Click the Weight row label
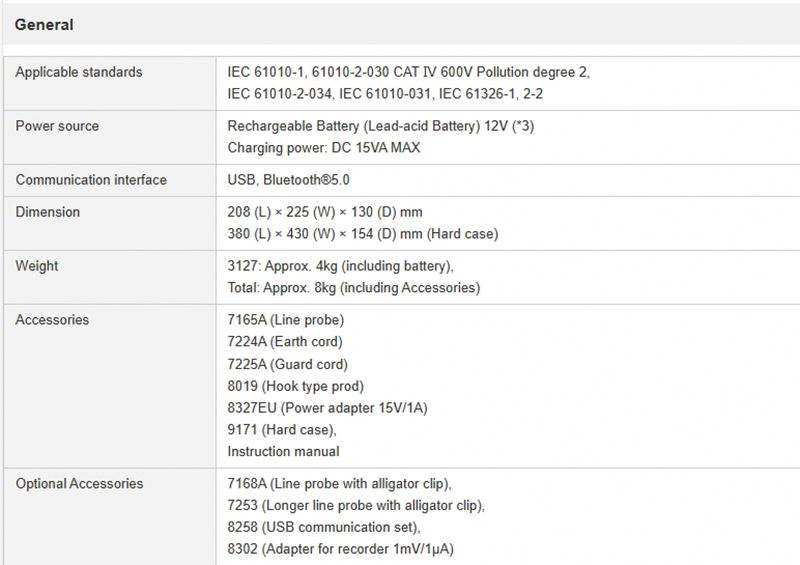This screenshot has width=800, height=565. pyautogui.click(x=37, y=266)
